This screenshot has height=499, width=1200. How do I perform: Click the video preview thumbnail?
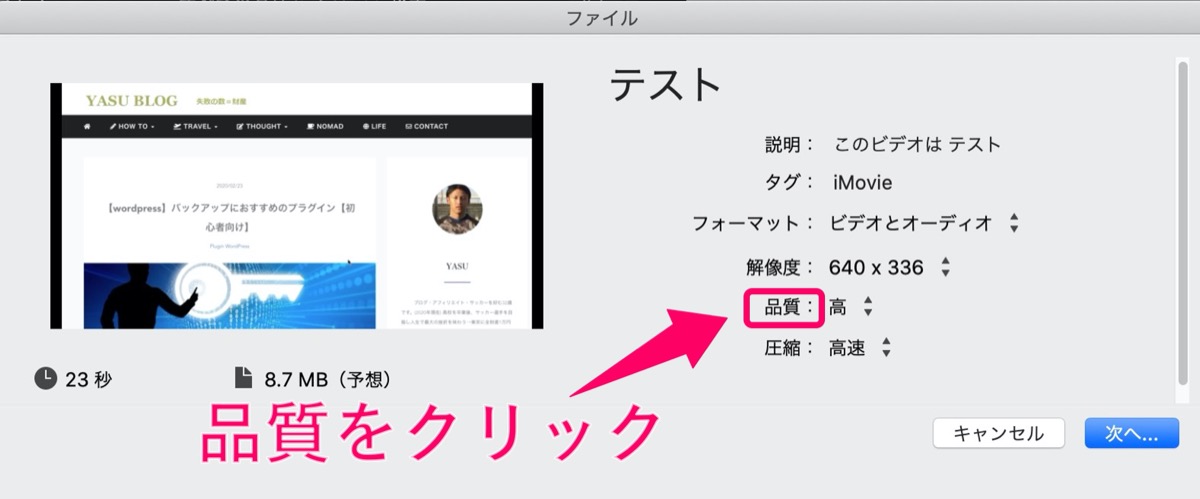297,206
